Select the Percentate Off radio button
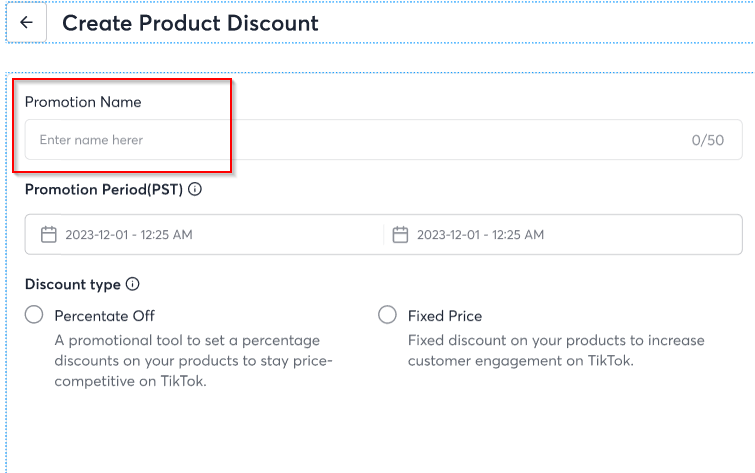The width and height of the screenshot is (755, 473). [x=34, y=315]
